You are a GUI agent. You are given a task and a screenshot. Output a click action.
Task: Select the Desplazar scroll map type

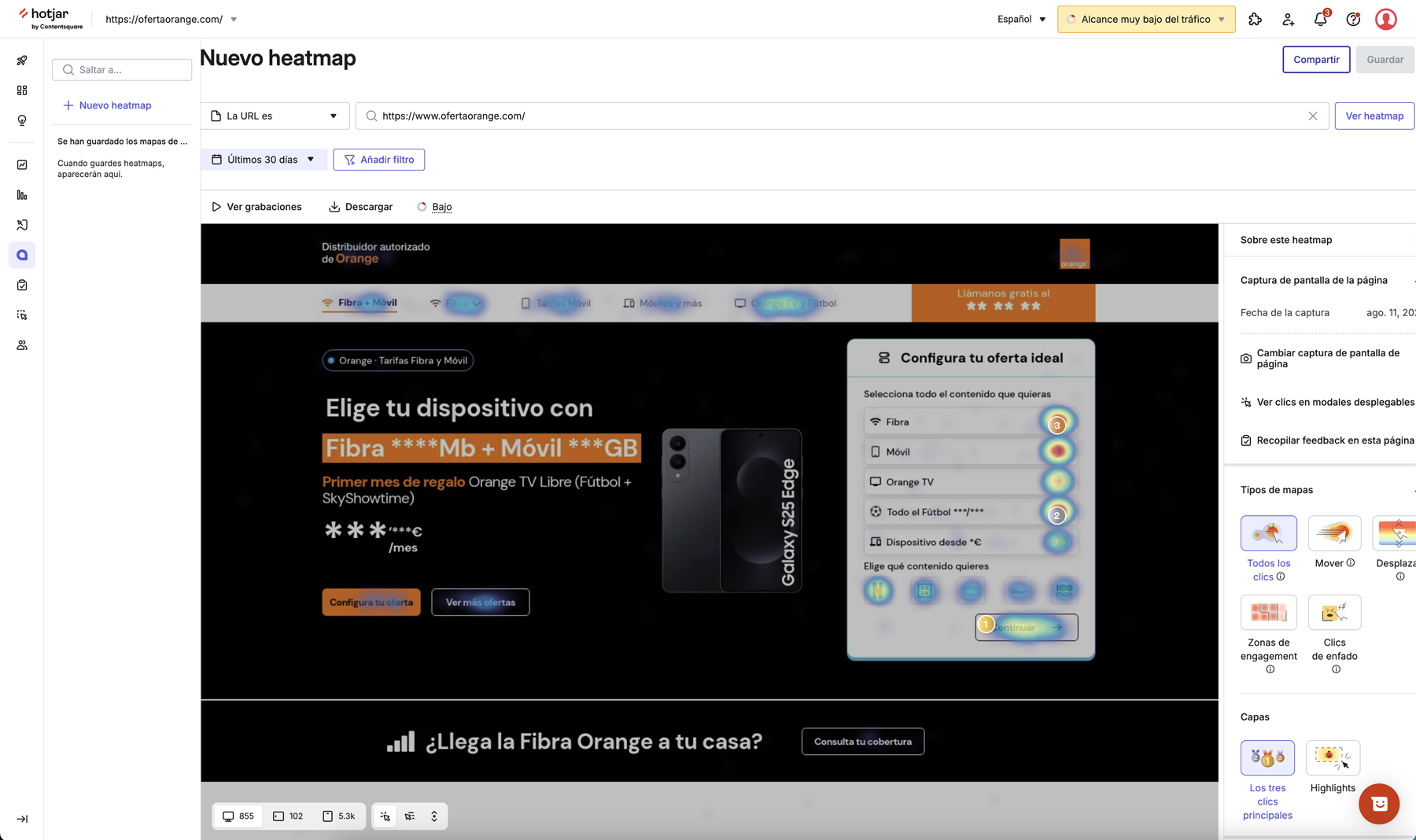pos(1395,533)
